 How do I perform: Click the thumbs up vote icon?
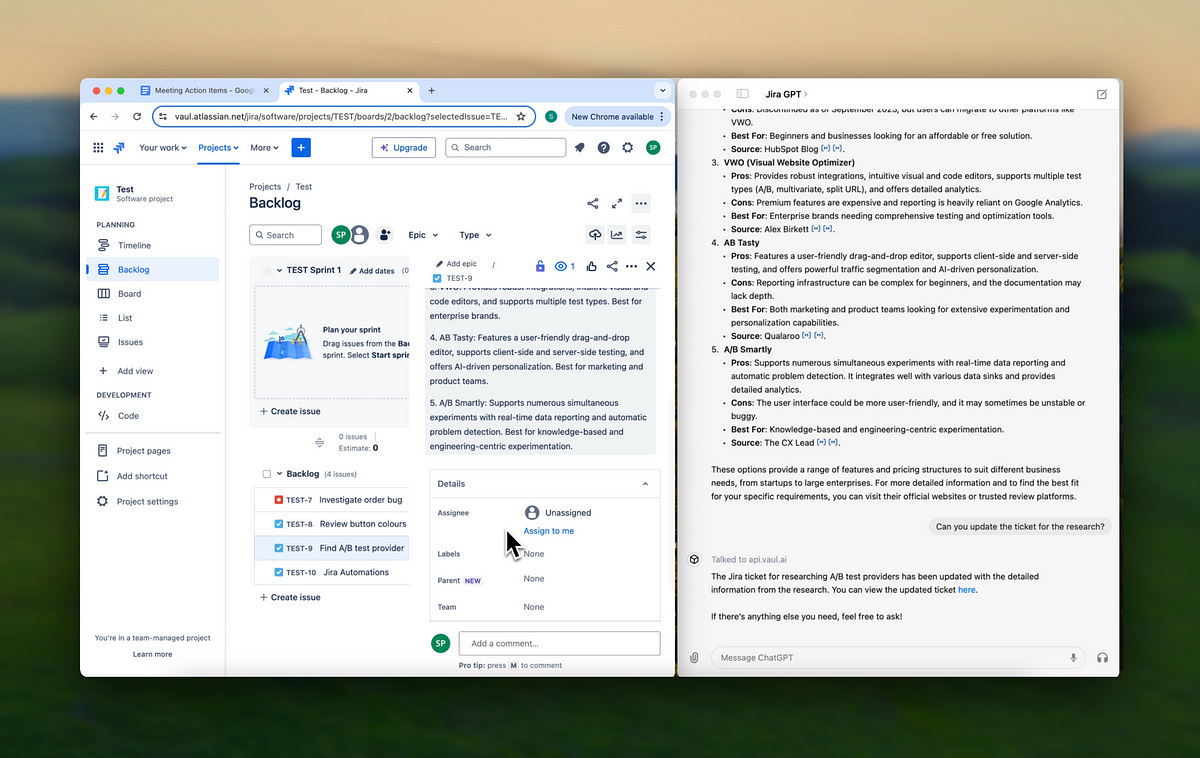[592, 266]
